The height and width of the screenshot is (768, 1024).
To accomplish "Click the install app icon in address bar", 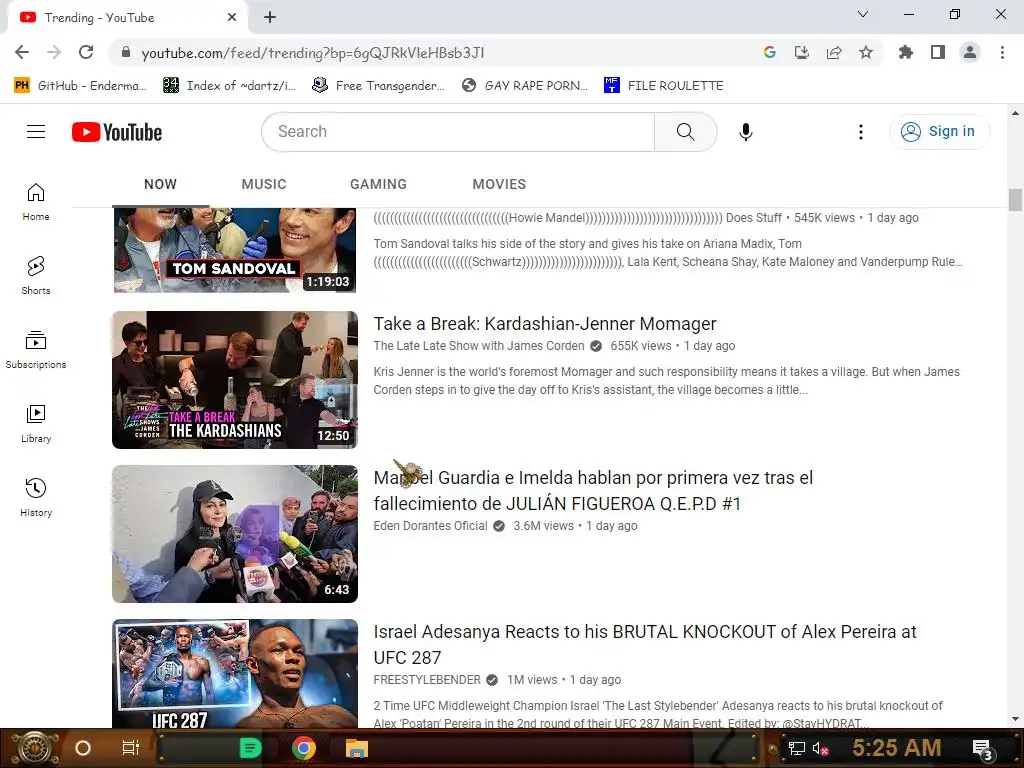I will pos(802,52).
